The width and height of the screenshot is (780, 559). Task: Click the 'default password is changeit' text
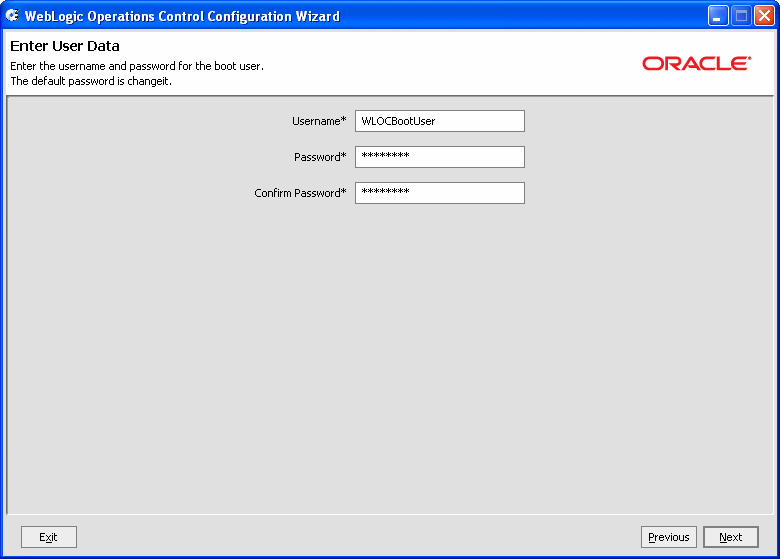click(x=91, y=81)
